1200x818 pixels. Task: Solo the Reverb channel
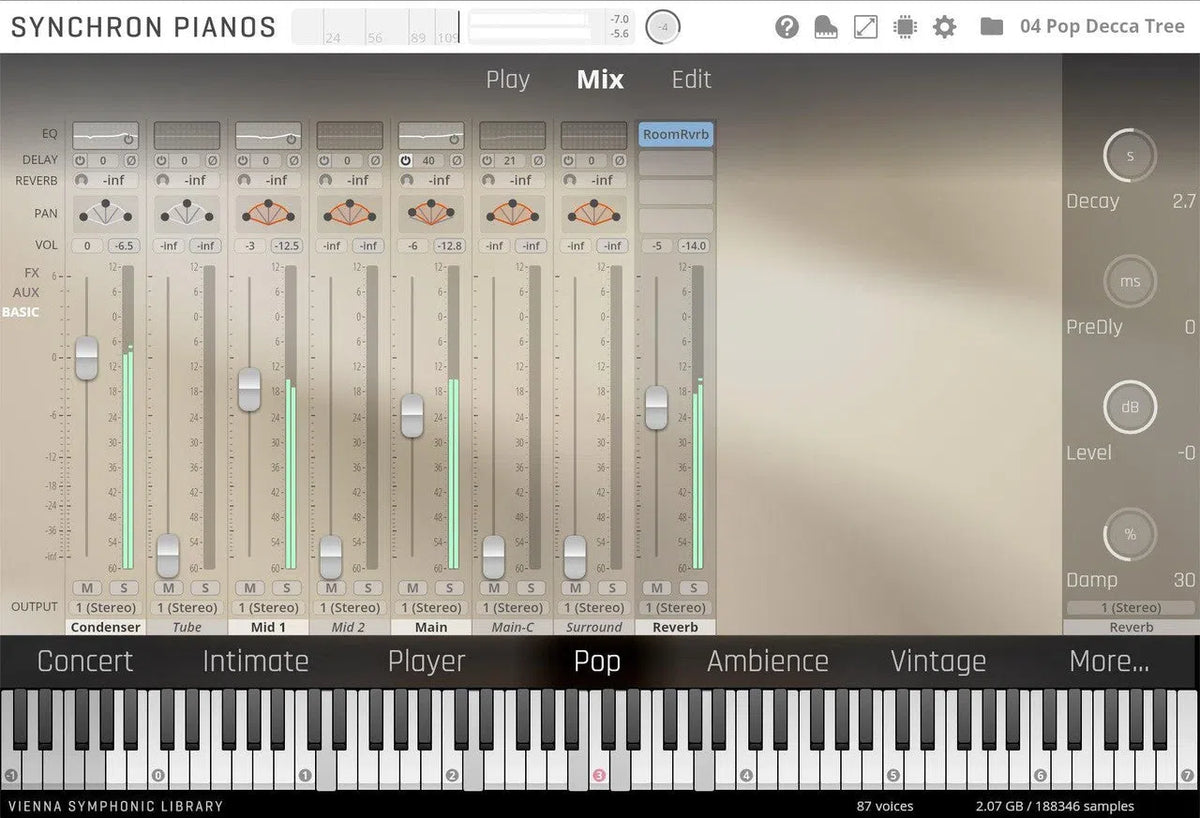[693, 588]
